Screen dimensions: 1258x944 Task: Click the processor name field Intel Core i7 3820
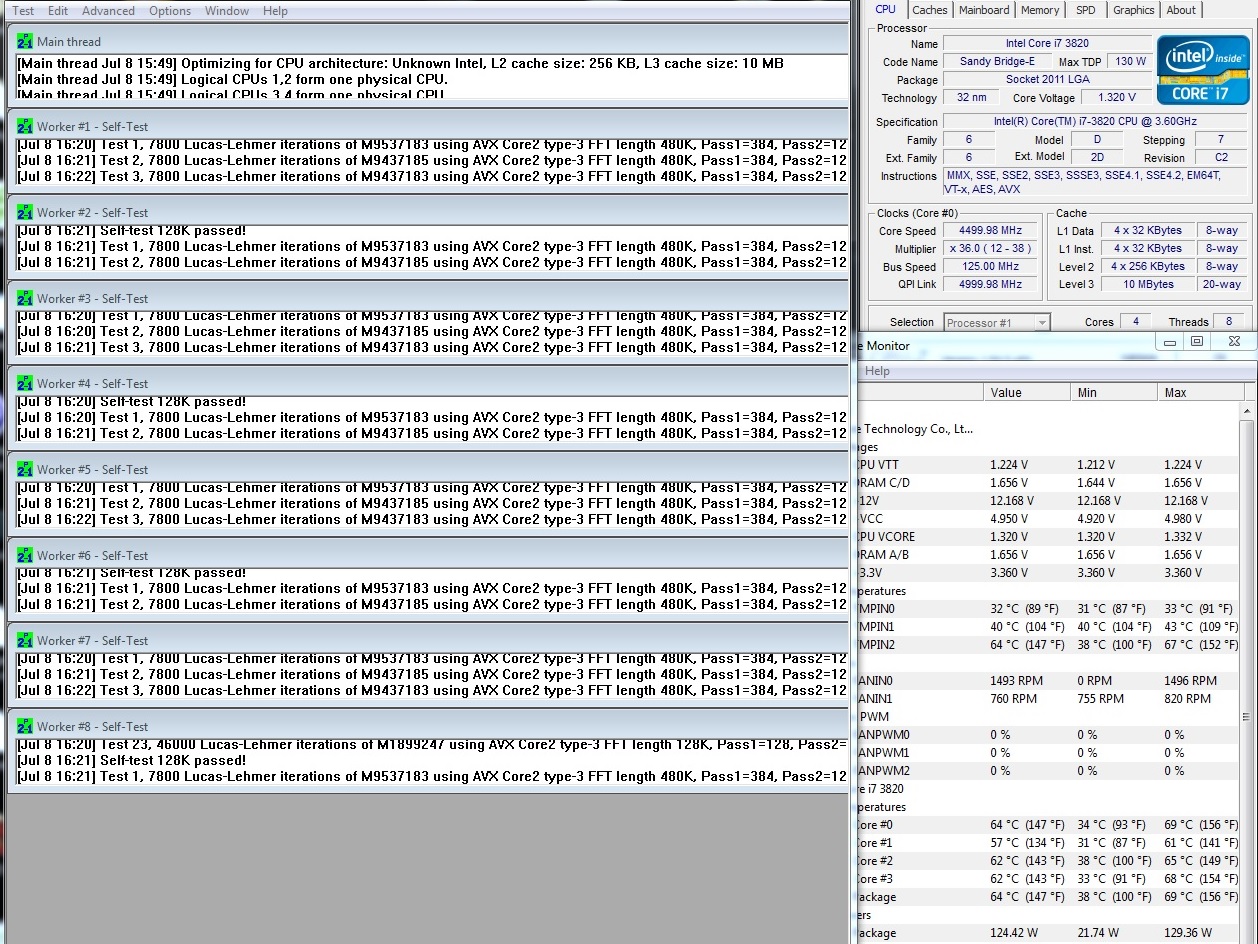[1047, 44]
